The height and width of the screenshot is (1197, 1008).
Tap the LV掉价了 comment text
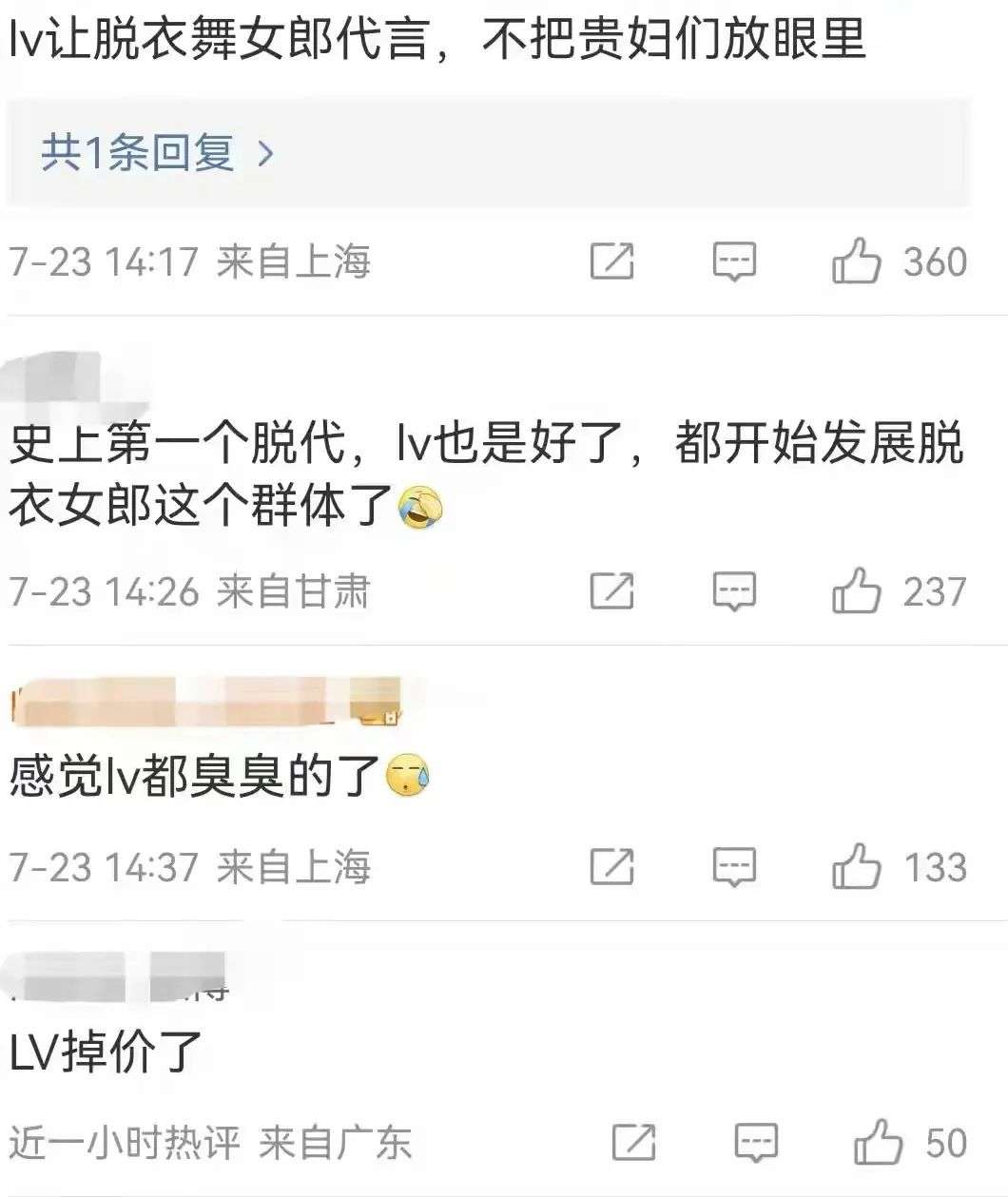[106, 1052]
